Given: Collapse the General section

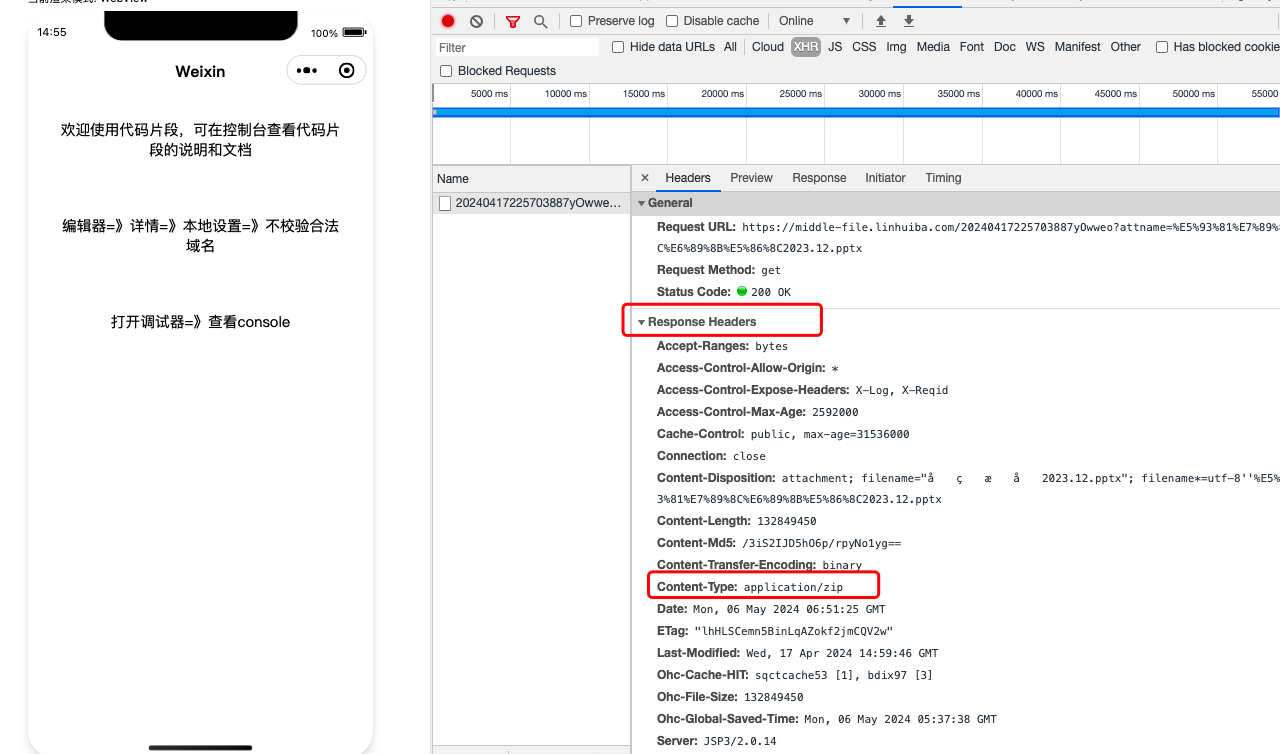Looking at the screenshot, I should tap(642, 203).
